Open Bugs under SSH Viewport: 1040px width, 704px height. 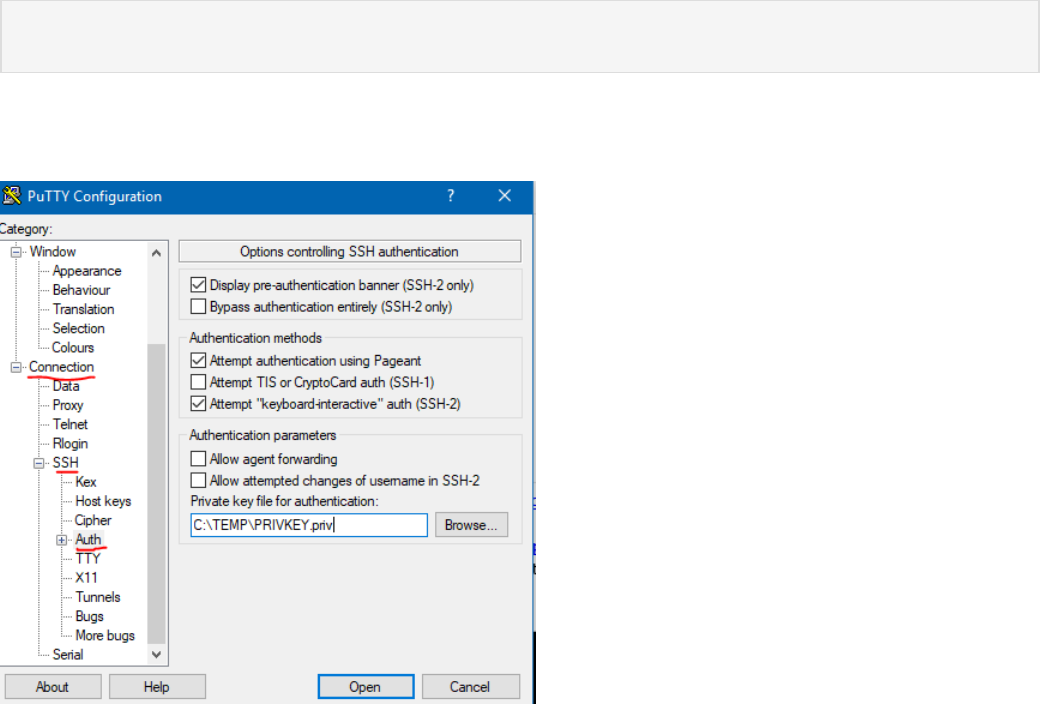[x=90, y=617]
